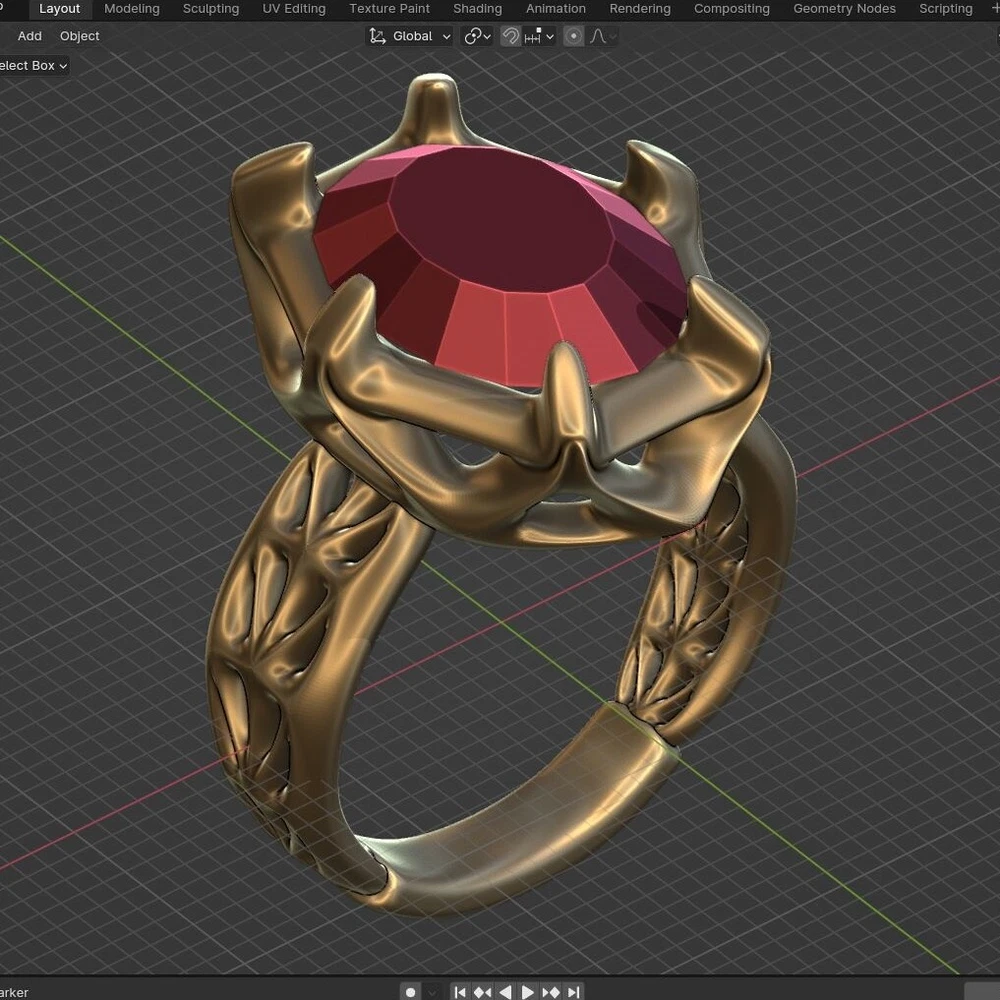
Task: Open the Global transform orientation dropdown
Action: click(x=410, y=36)
